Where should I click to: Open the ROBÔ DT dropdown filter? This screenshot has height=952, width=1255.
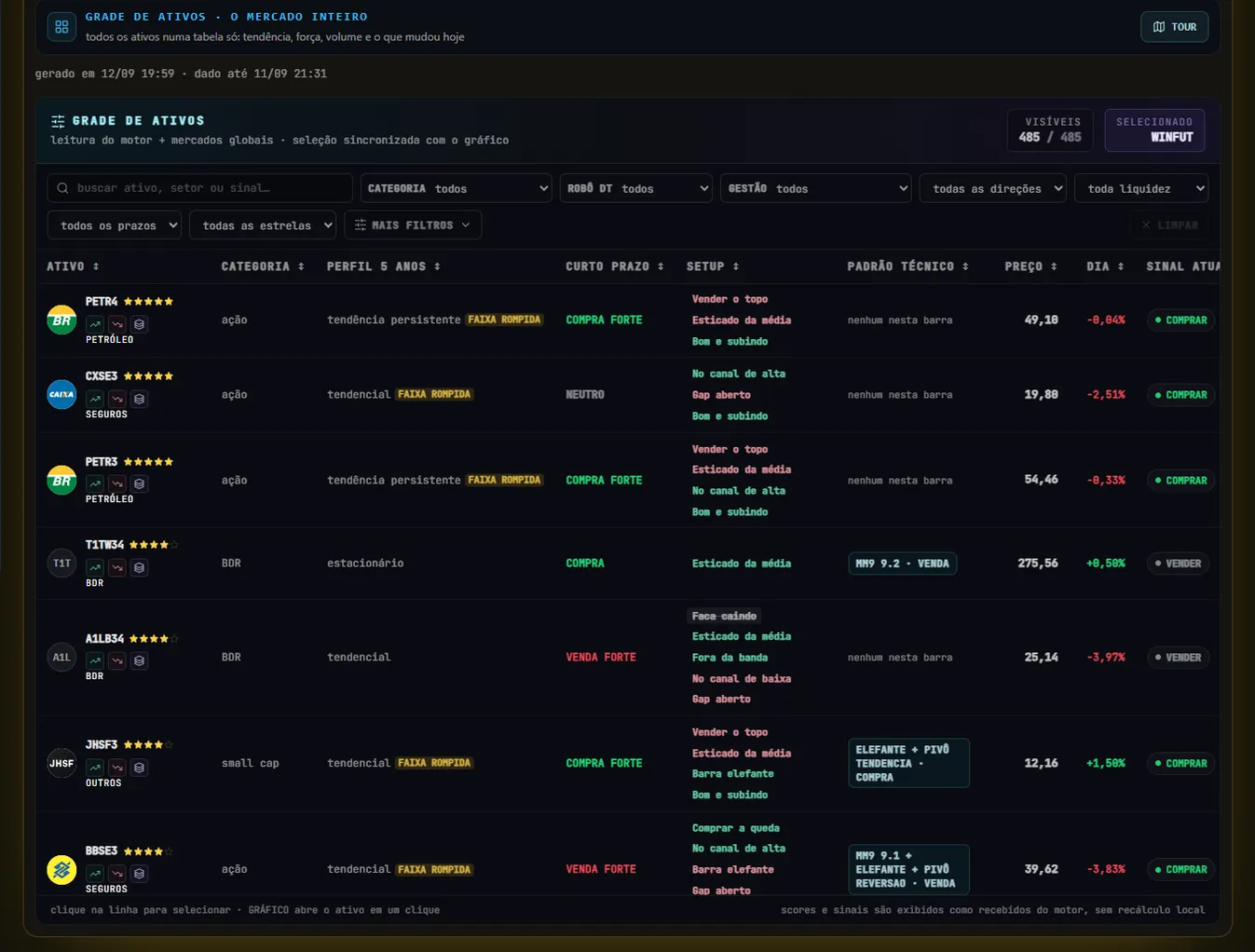tap(636, 188)
